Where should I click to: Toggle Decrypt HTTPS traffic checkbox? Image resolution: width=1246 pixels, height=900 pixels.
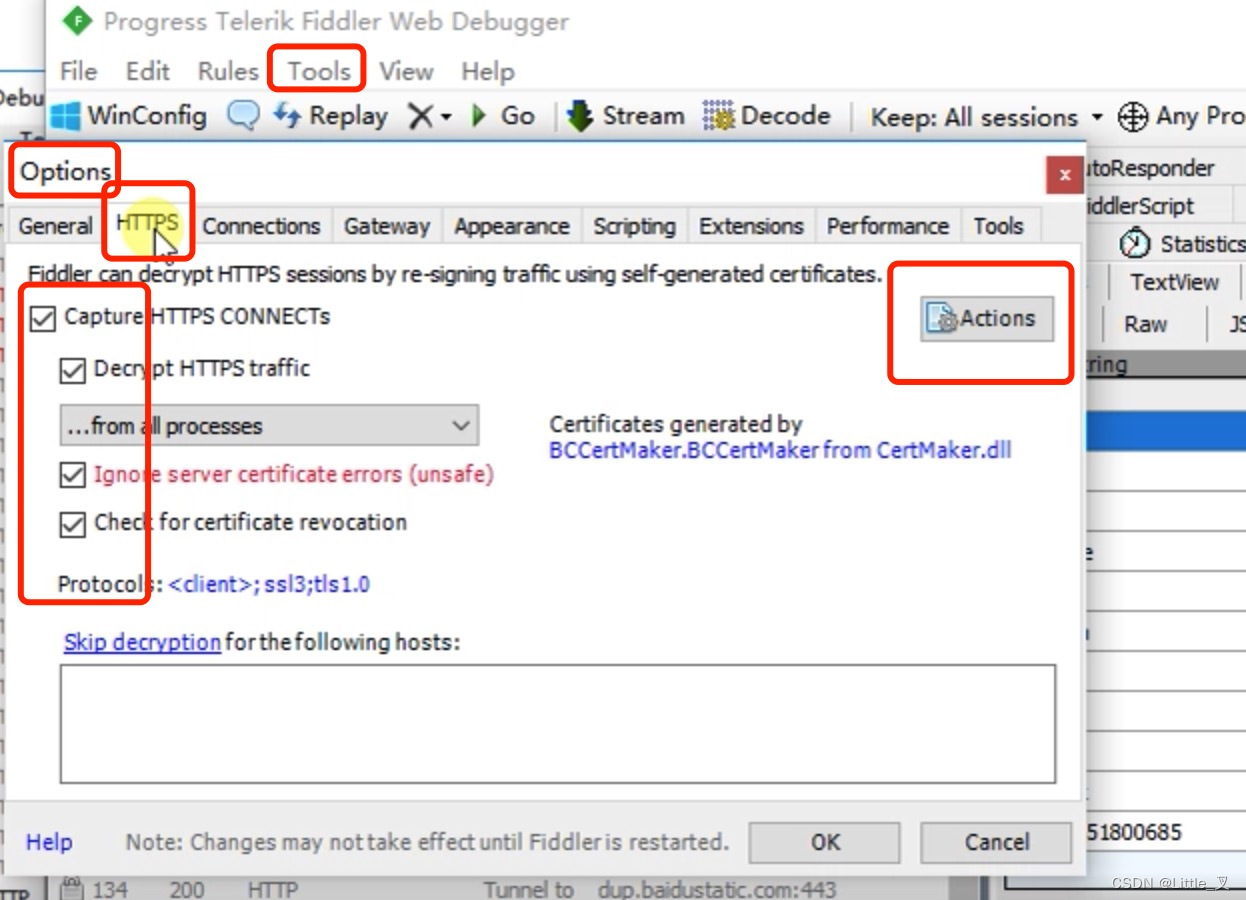pyautogui.click(x=72, y=371)
